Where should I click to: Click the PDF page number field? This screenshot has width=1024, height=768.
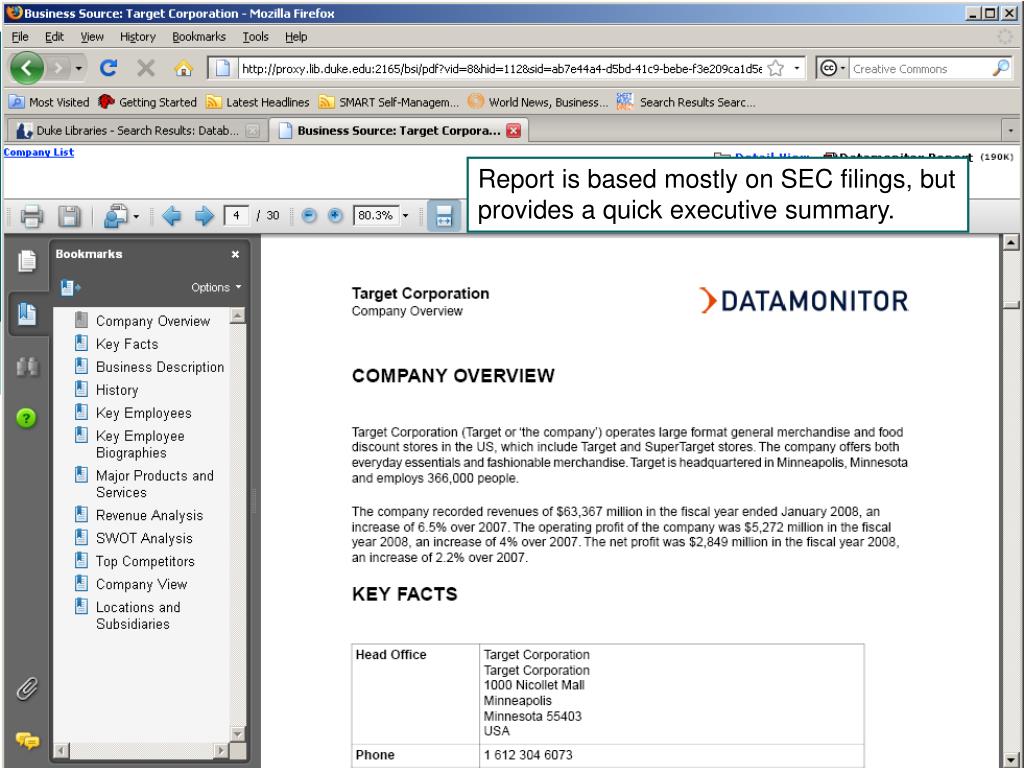point(236,216)
